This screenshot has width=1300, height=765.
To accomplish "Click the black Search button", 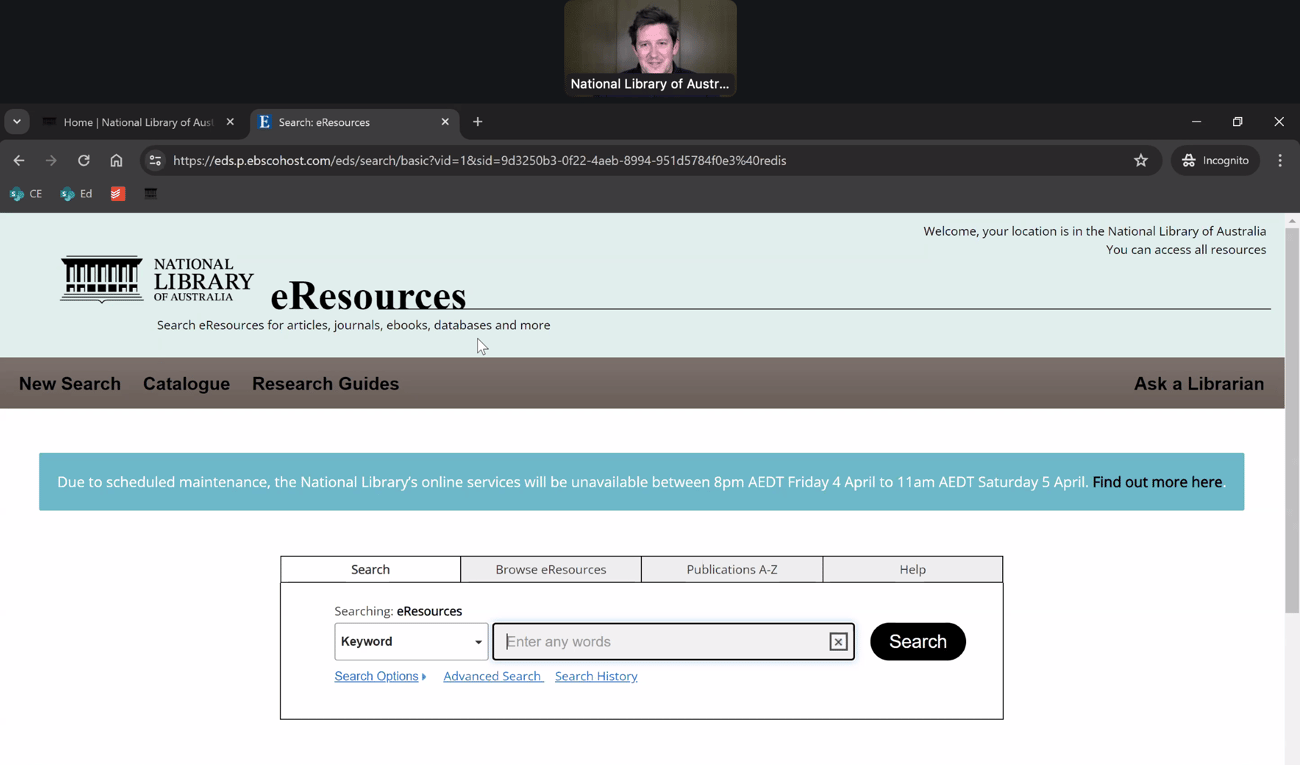I will click(x=918, y=642).
